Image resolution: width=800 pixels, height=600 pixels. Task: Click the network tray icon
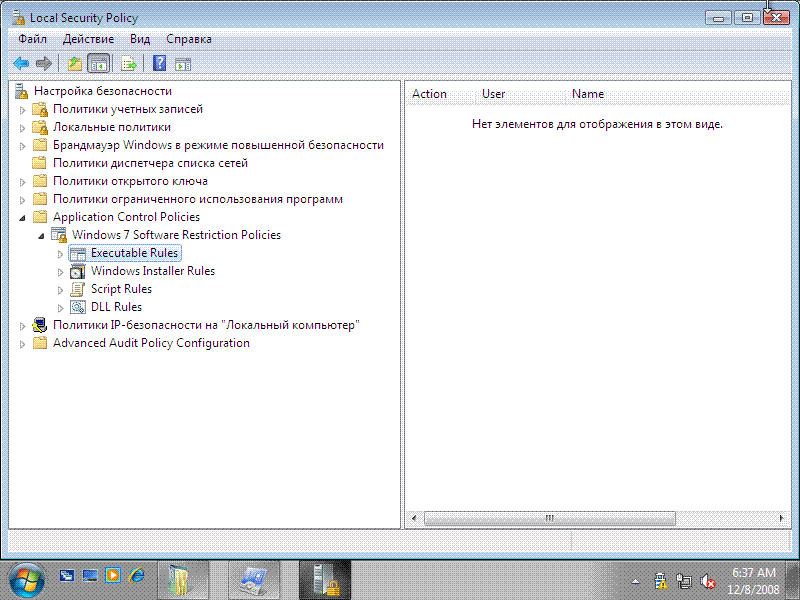click(x=684, y=581)
